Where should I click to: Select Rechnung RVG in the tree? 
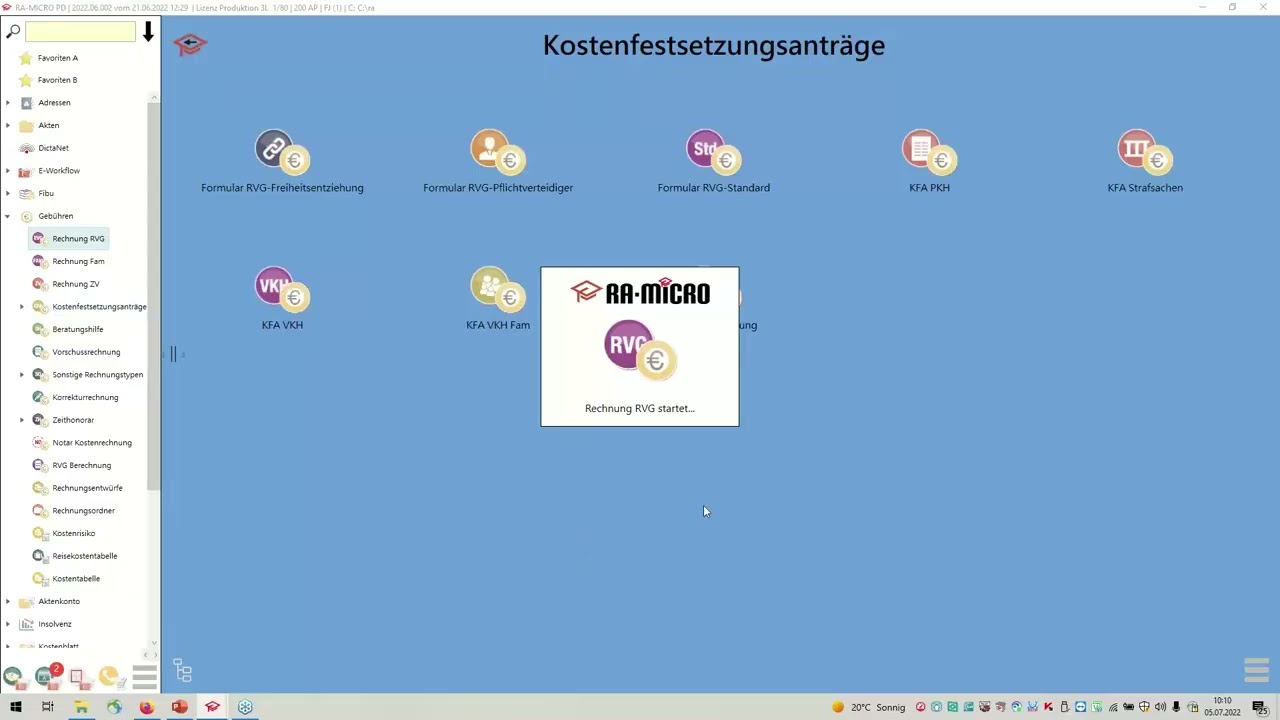(68, 239)
